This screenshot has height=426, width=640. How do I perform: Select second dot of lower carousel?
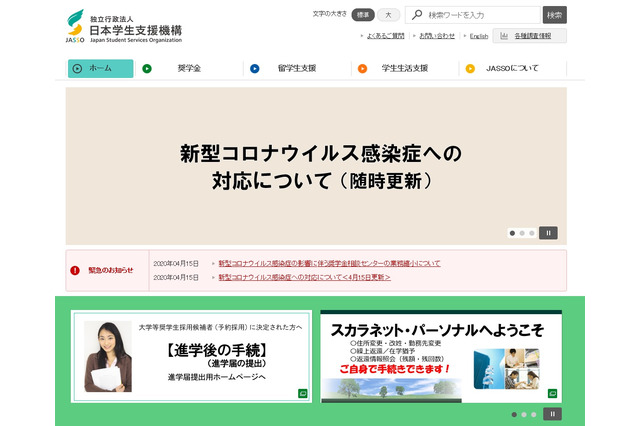[x=524, y=415]
